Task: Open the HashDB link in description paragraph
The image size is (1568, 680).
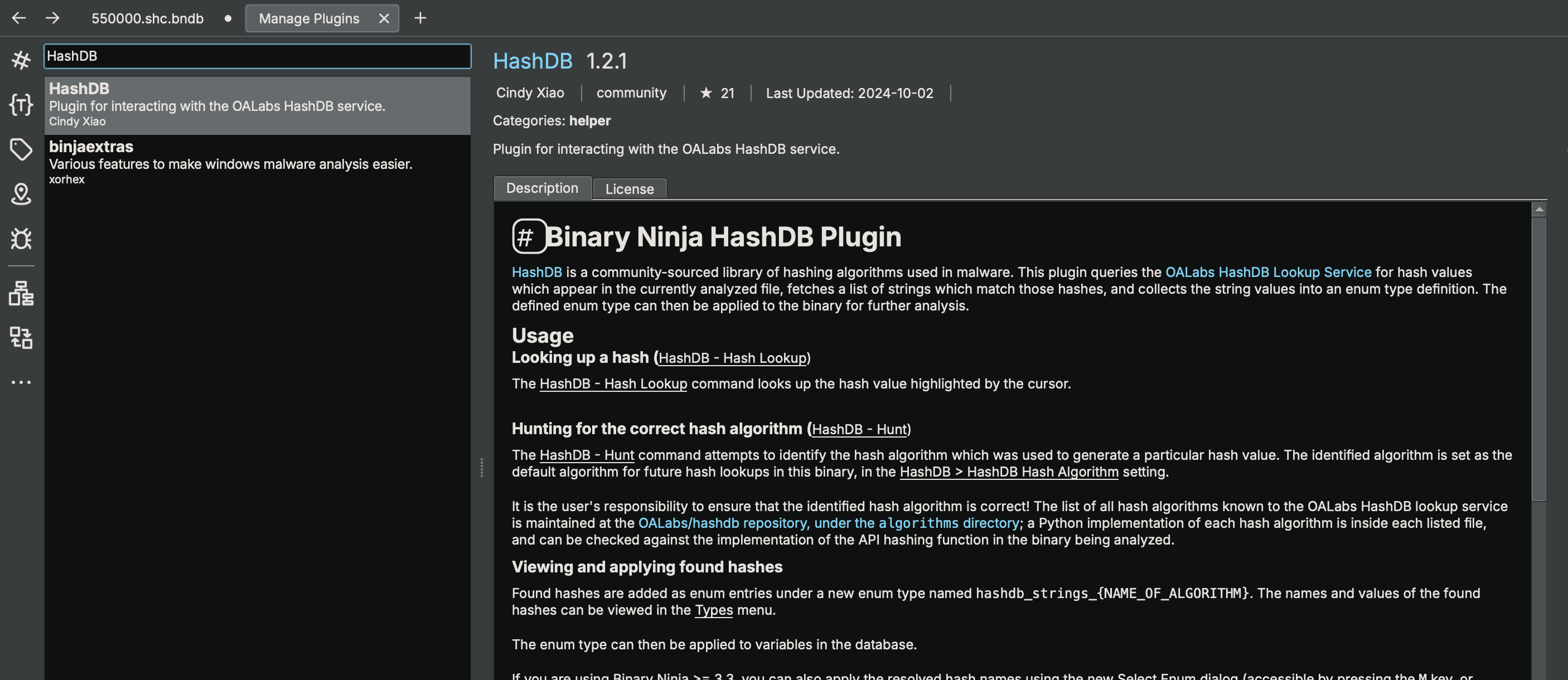Action: [537, 272]
